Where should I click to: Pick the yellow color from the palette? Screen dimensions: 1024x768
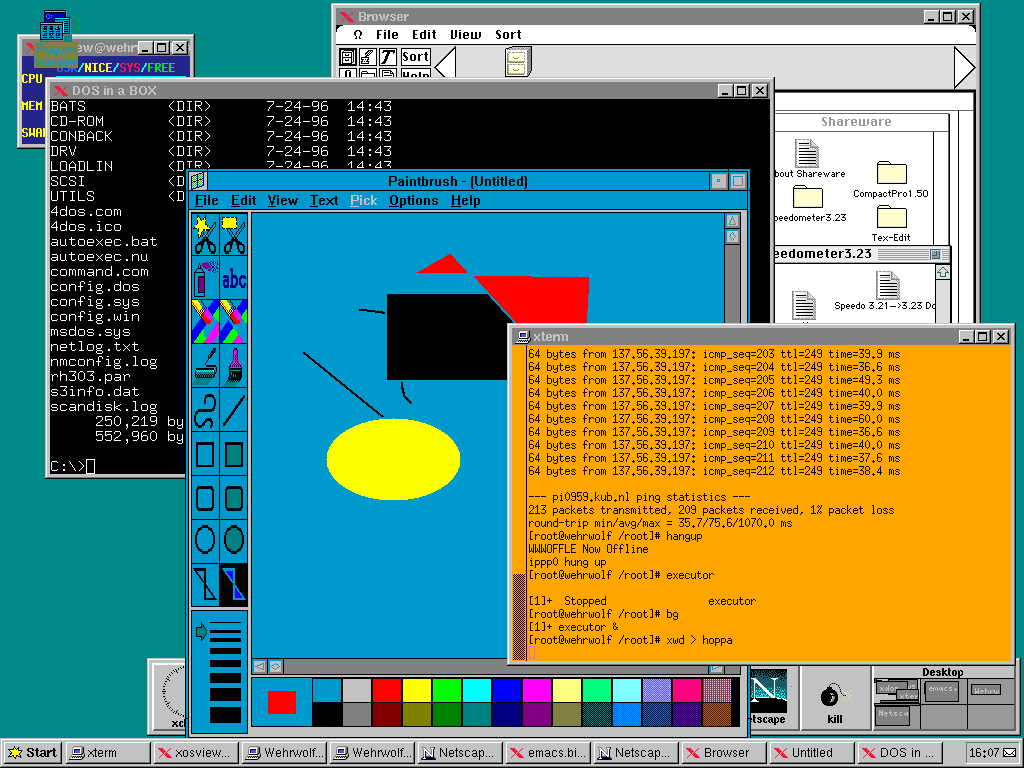point(417,690)
